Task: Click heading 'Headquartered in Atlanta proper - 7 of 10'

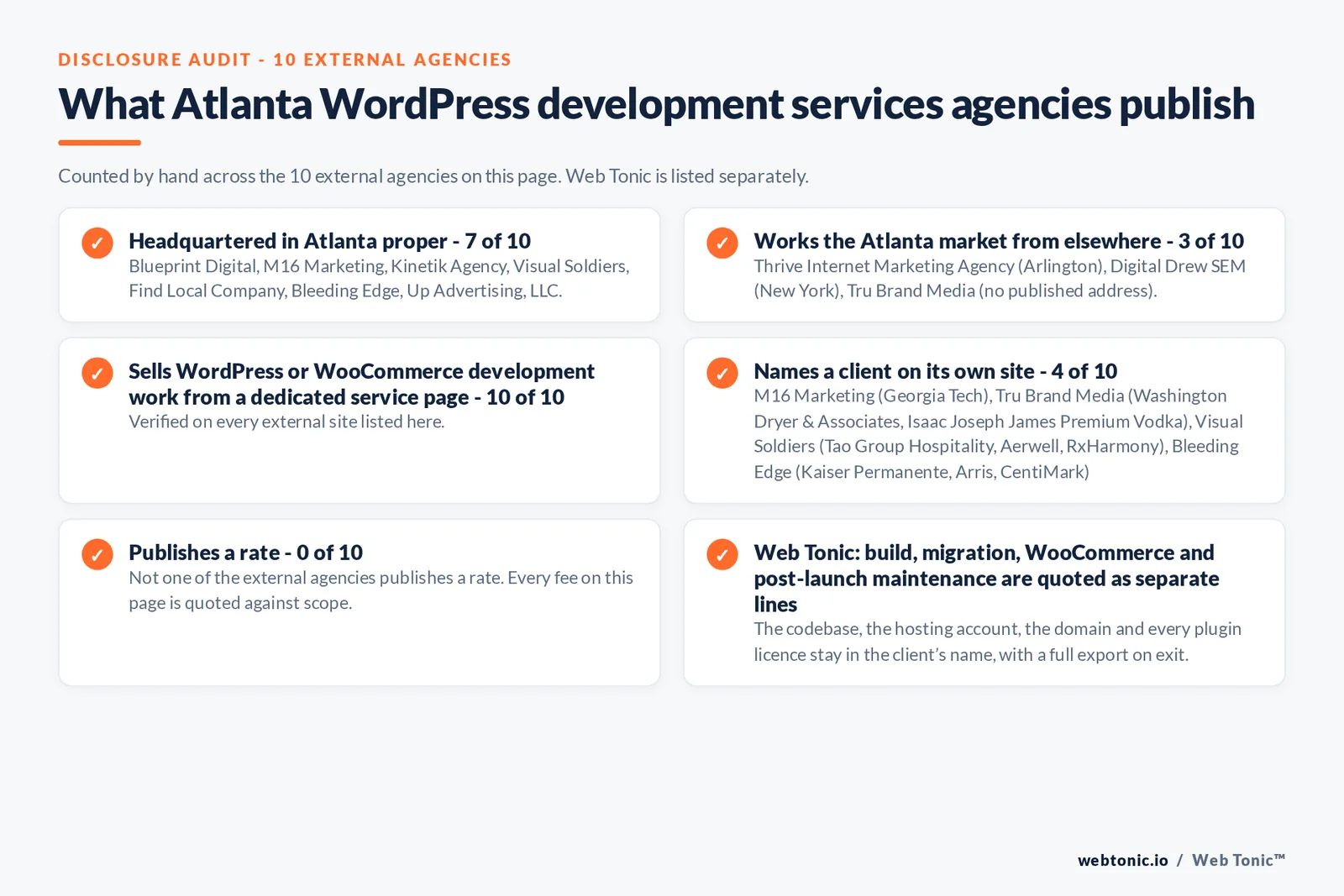Action: 329,241
